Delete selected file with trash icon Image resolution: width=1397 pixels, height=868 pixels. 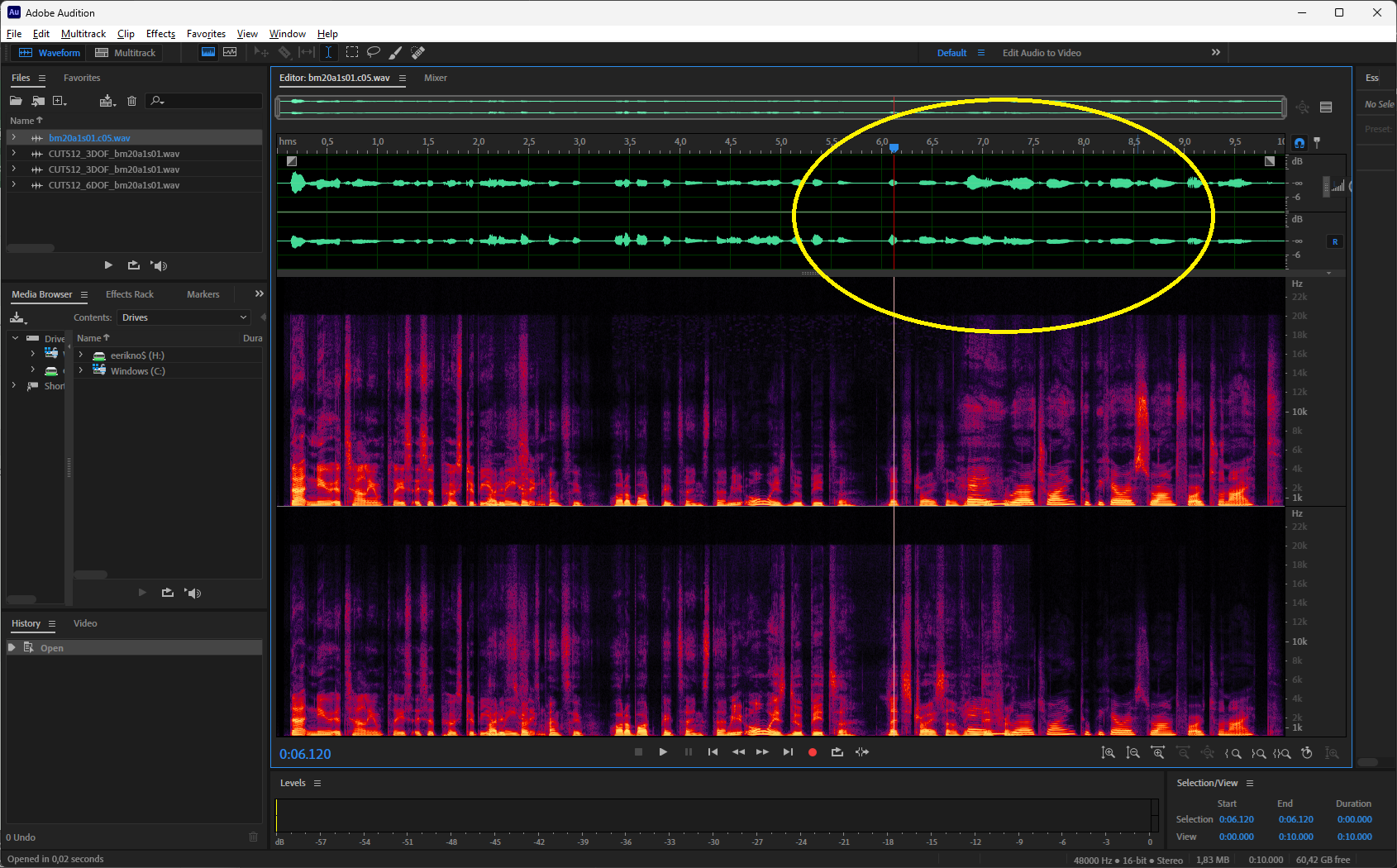click(x=131, y=101)
